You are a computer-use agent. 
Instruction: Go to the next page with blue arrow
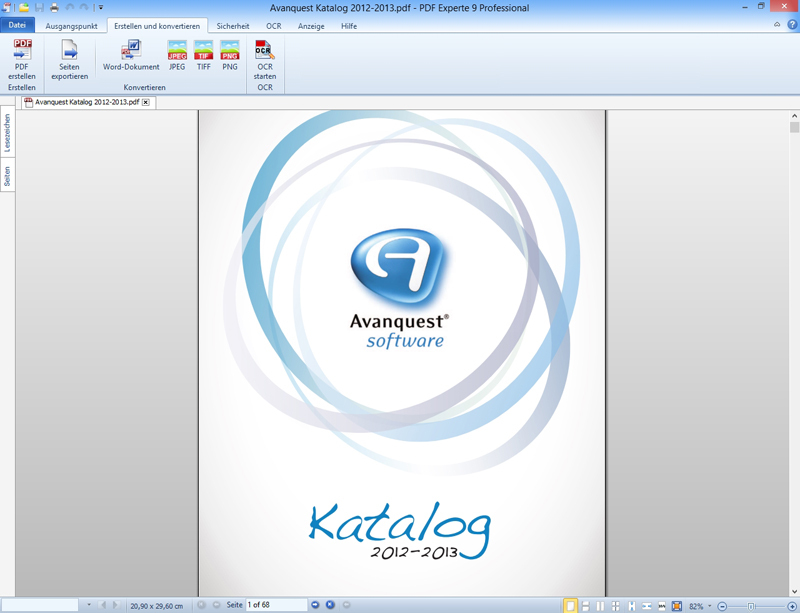click(315, 605)
